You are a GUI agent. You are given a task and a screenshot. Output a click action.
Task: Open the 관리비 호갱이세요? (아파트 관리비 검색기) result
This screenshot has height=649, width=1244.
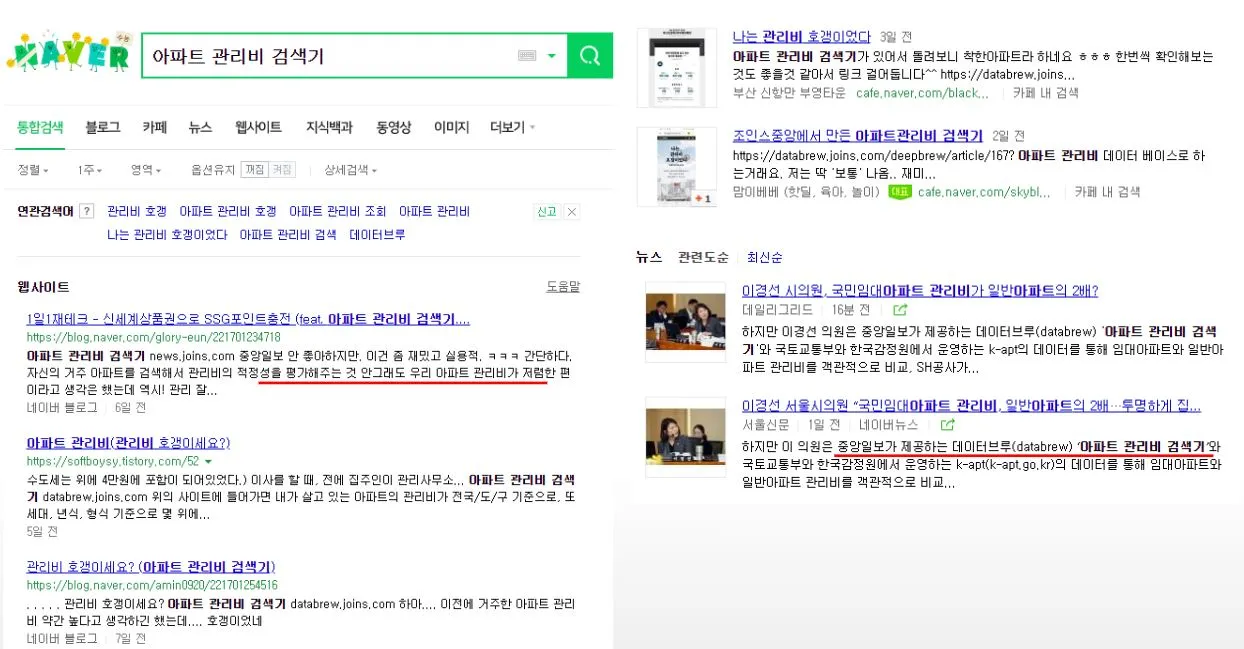click(151, 567)
